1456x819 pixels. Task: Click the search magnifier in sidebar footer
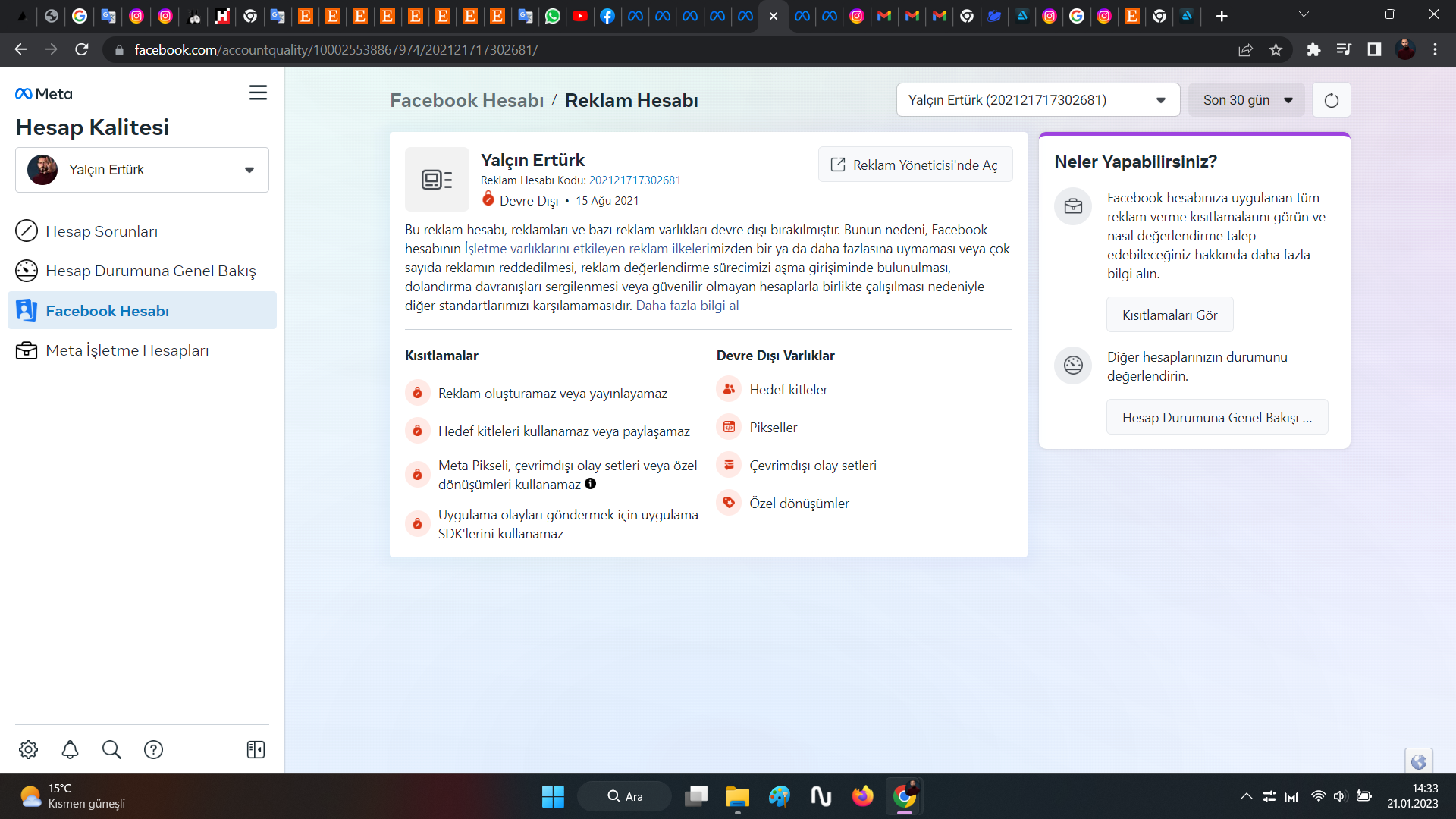coord(111,749)
